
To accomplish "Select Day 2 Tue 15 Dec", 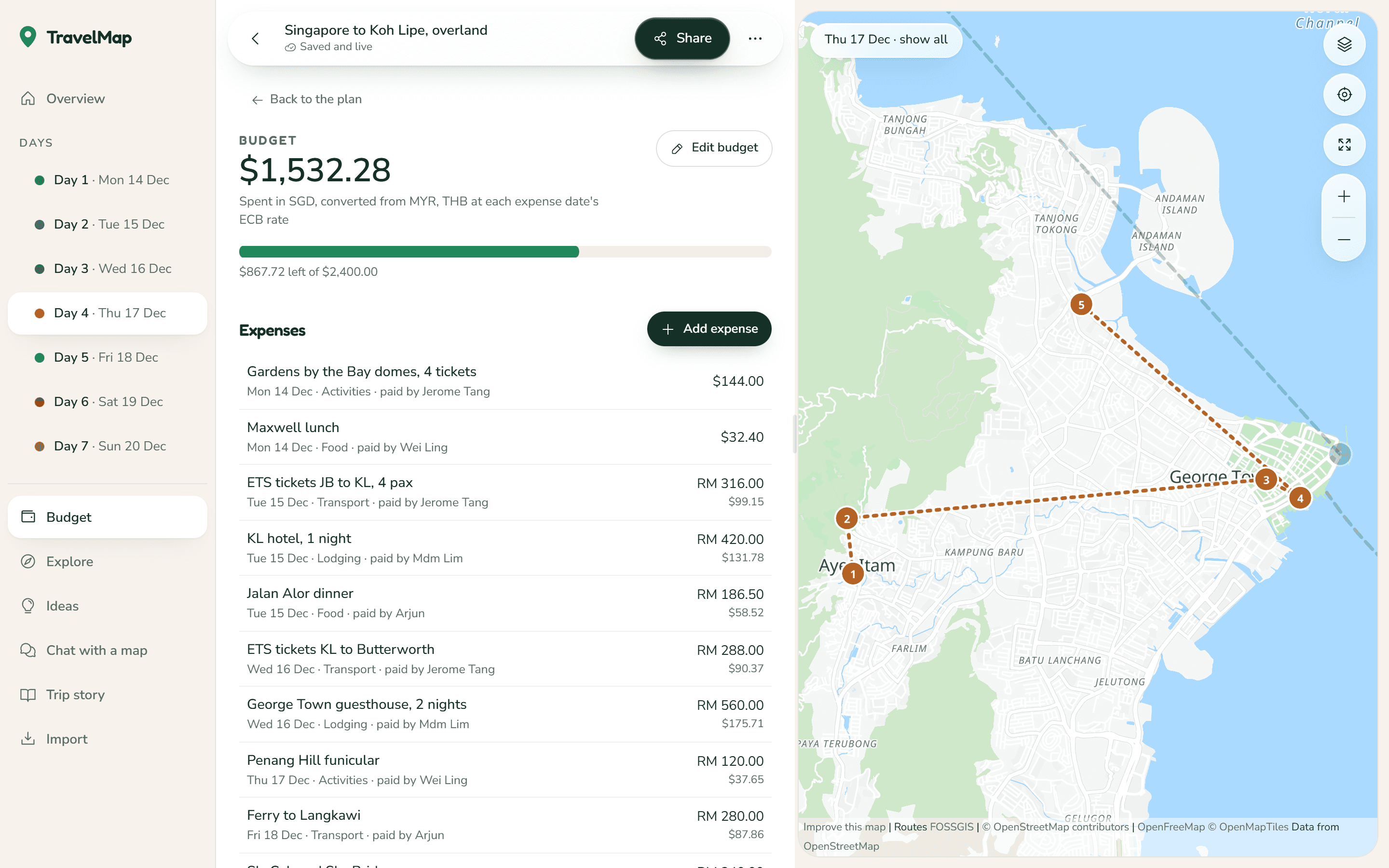I will coord(108,224).
